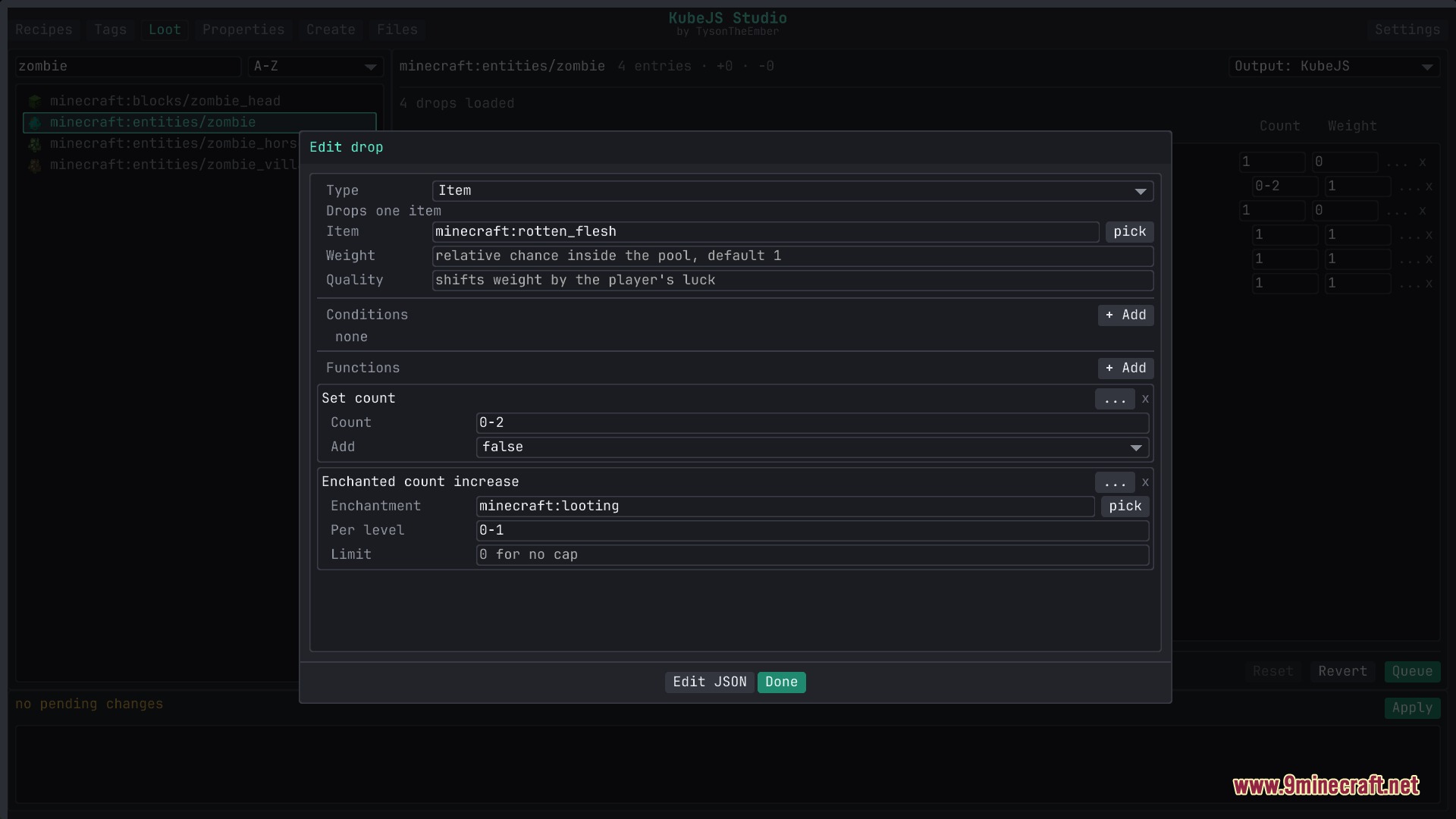Click the 'none' text under Conditions
This screenshot has height=819, width=1456.
351,337
